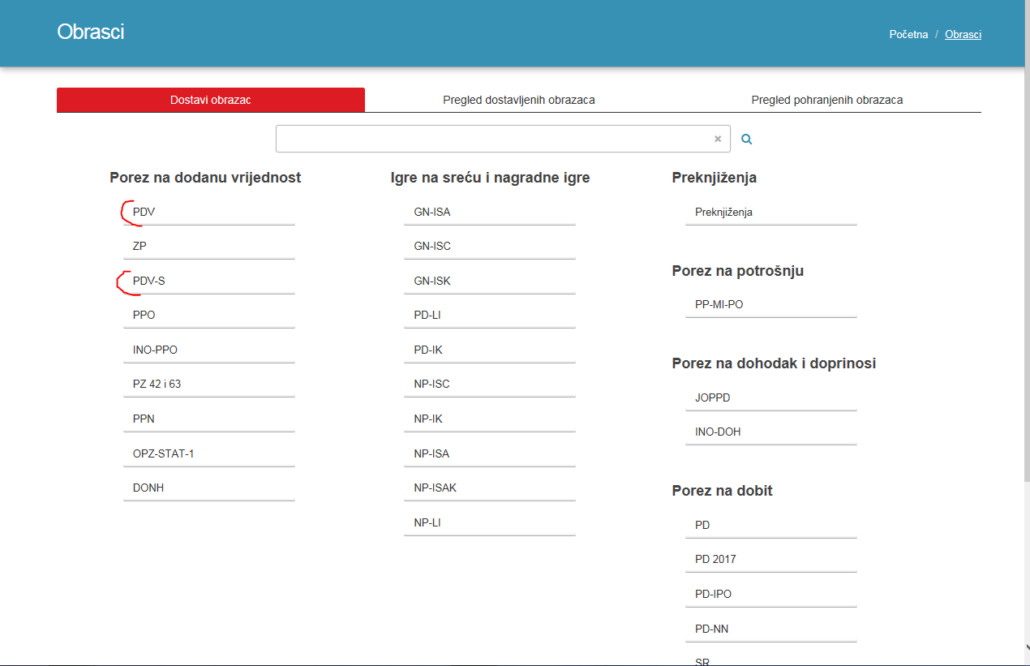The height and width of the screenshot is (666, 1030).
Task: Select the Dostavi obrazac tab
Action: [x=211, y=100]
